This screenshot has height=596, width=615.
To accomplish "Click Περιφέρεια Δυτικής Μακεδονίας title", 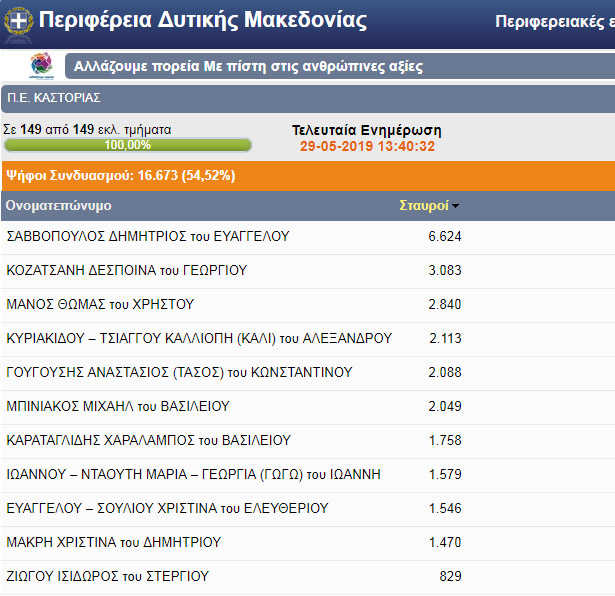I will [202, 21].
